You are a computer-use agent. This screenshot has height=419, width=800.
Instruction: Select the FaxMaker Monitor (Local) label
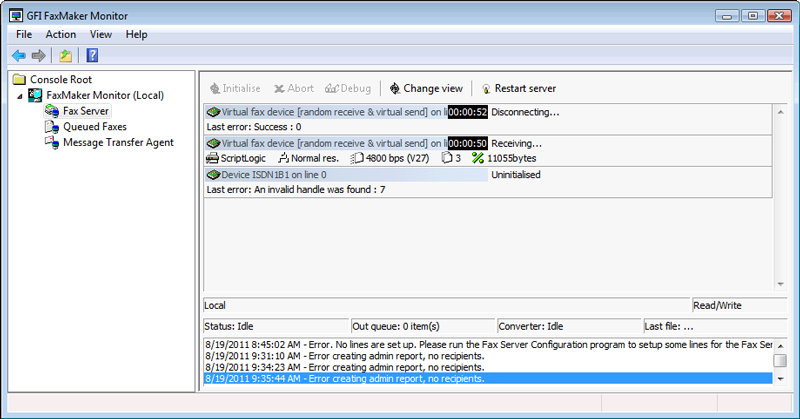105,95
